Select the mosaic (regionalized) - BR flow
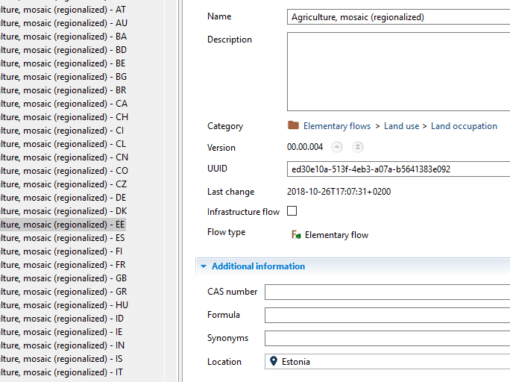510x382 pixels. pyautogui.click(x=63, y=90)
